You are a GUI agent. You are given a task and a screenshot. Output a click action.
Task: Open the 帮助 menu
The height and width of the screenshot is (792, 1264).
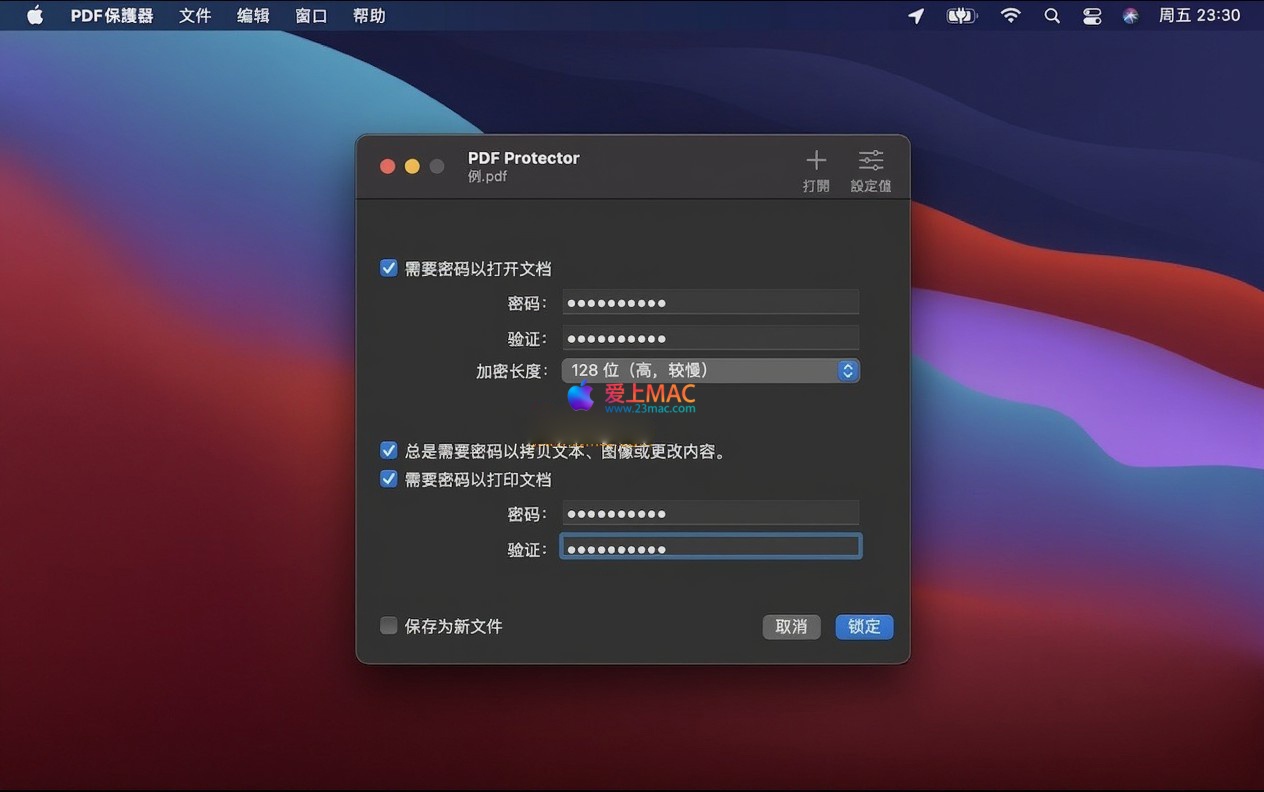[x=369, y=16]
